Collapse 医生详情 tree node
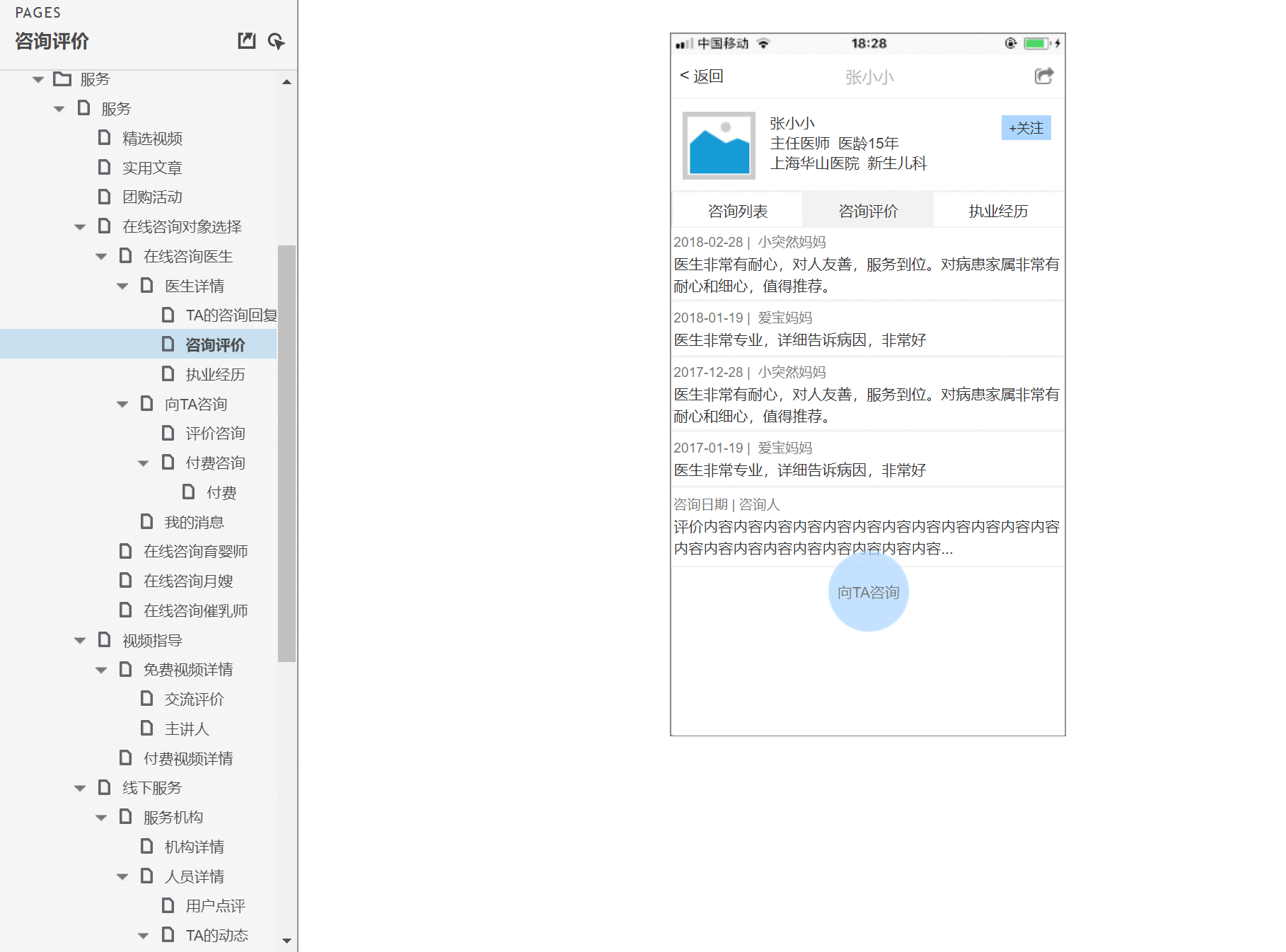 pyautogui.click(x=122, y=286)
